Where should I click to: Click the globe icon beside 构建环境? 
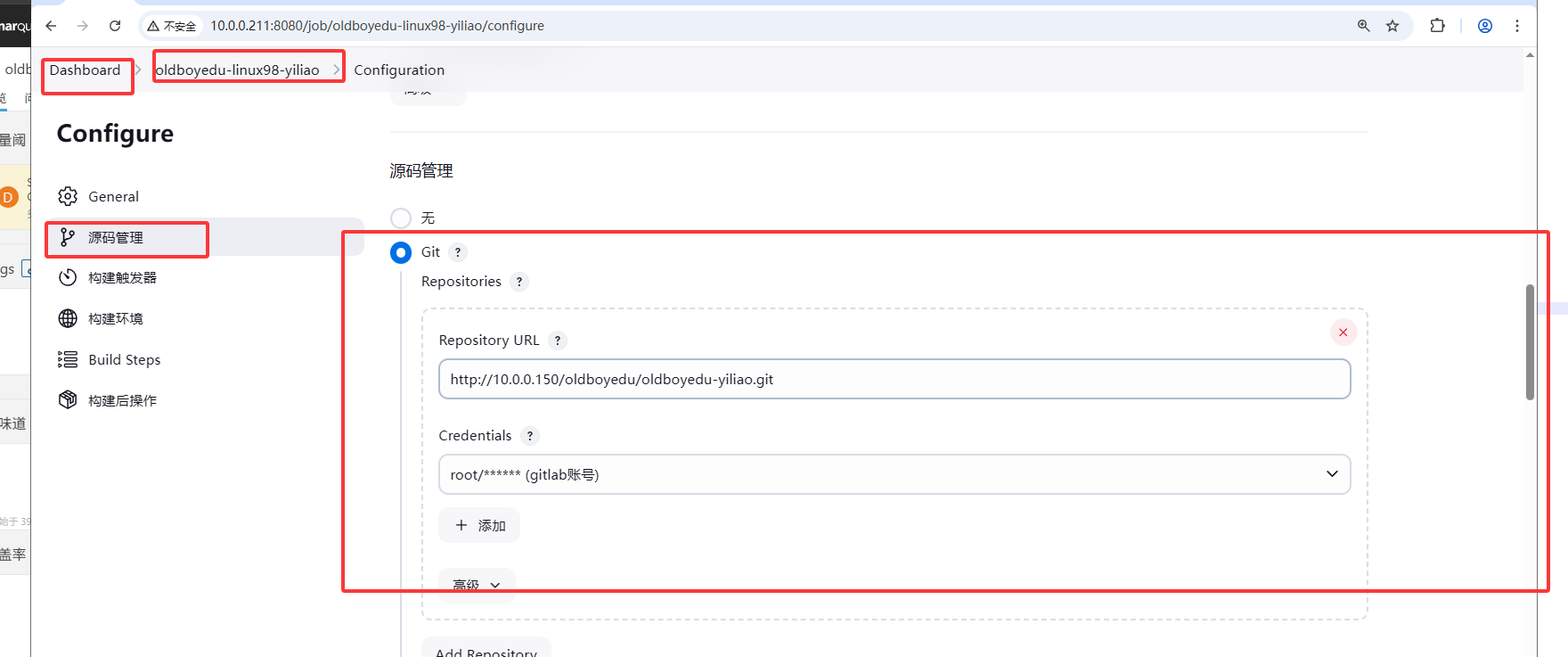68,318
